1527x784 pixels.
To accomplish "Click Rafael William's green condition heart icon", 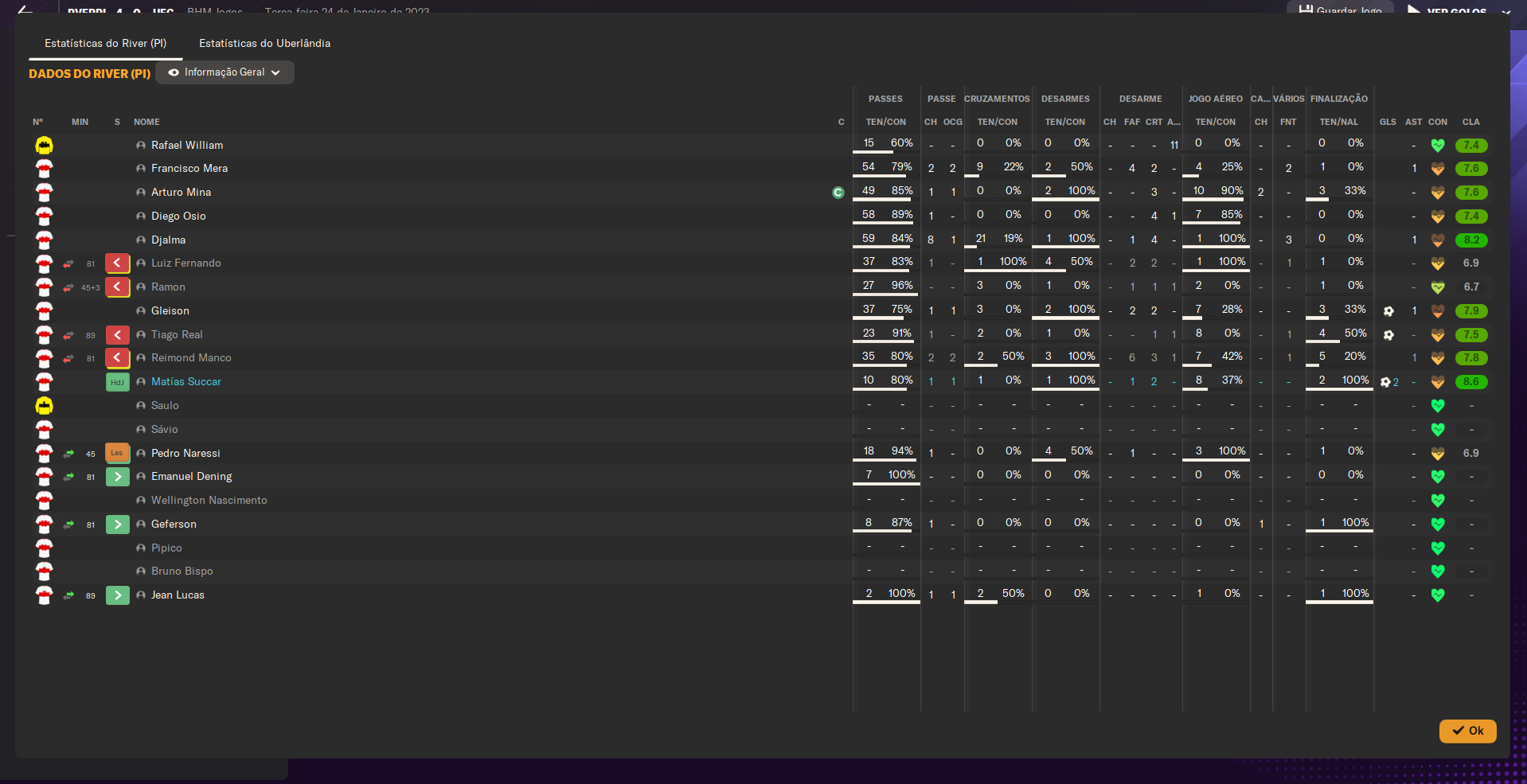I will click(1438, 145).
